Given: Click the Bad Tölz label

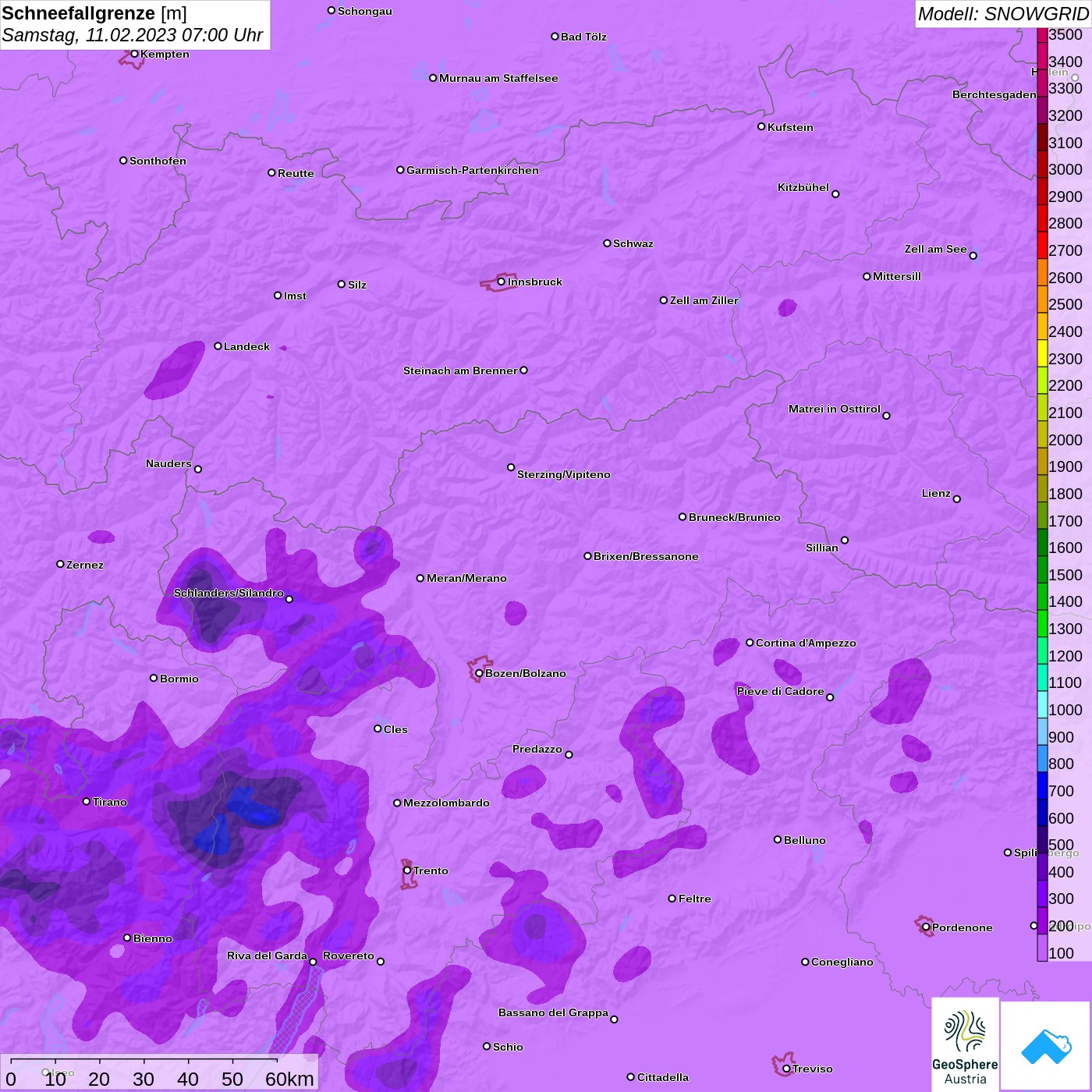Looking at the screenshot, I should pyautogui.click(x=583, y=37).
